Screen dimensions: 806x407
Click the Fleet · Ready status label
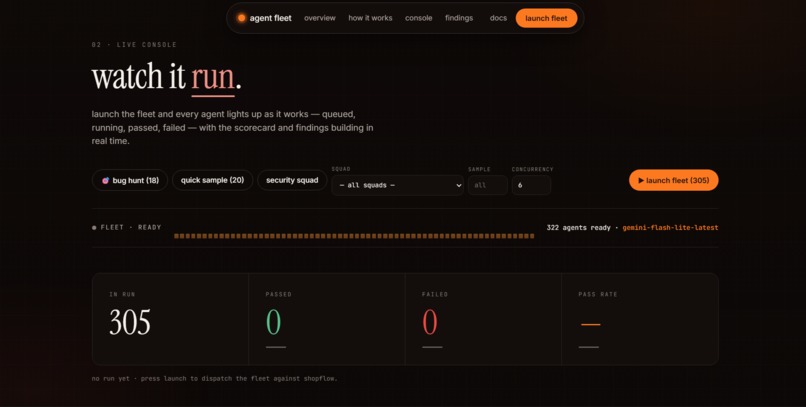pos(131,228)
